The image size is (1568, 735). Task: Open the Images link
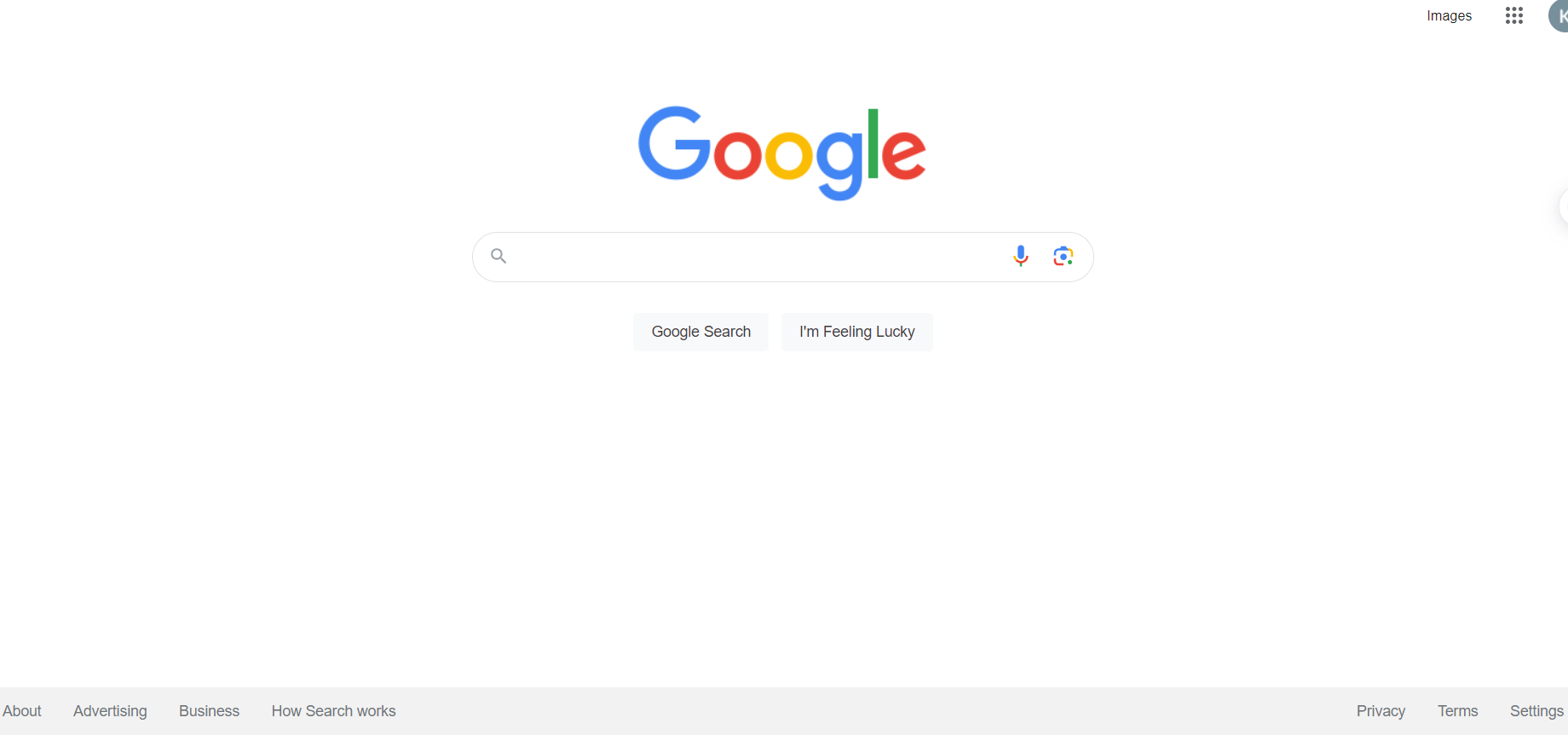coord(1449,15)
